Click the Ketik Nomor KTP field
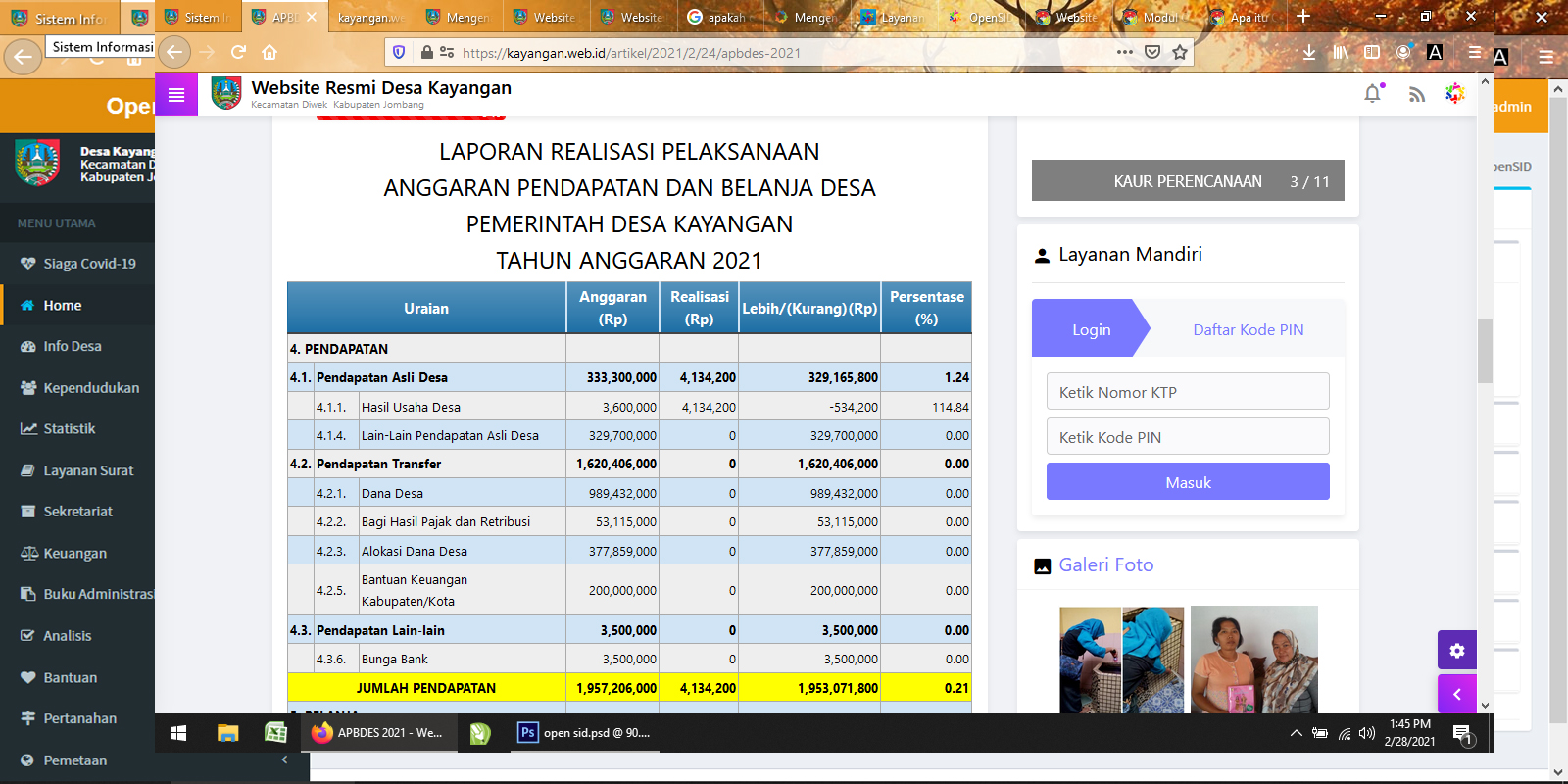Screen dimensions: 1568x784 [1188, 392]
